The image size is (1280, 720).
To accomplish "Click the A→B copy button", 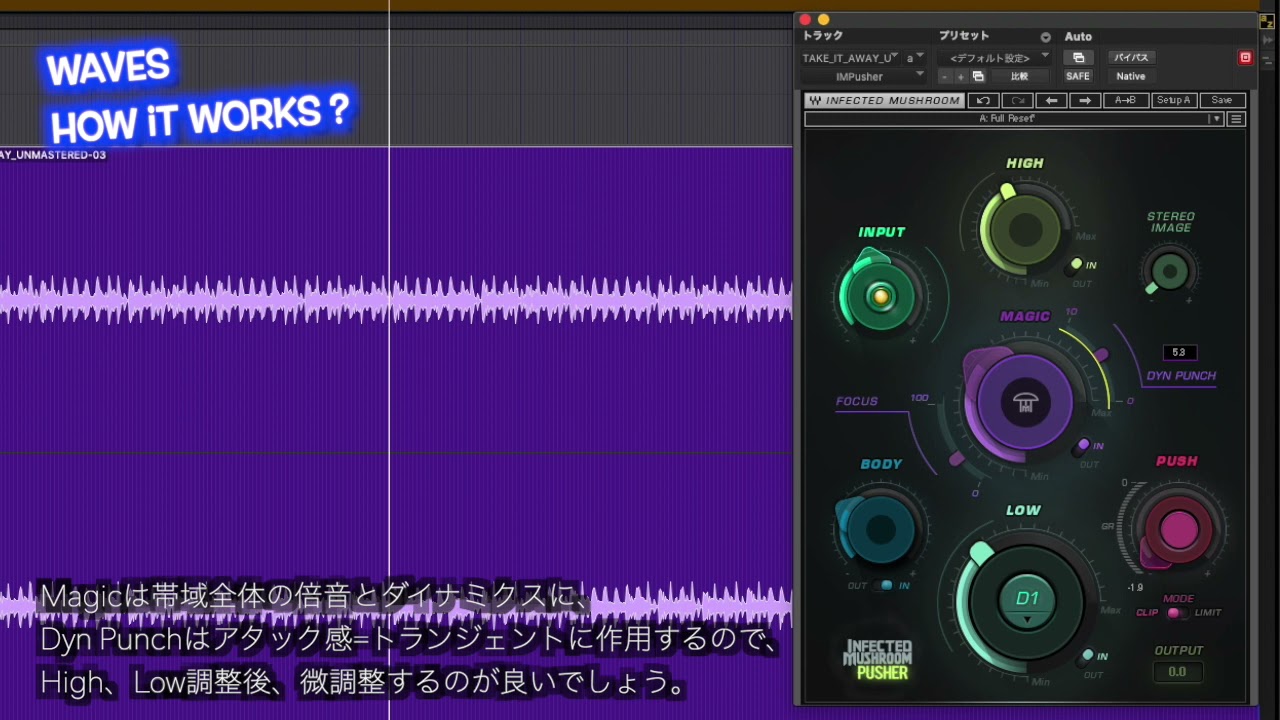I will [1125, 100].
